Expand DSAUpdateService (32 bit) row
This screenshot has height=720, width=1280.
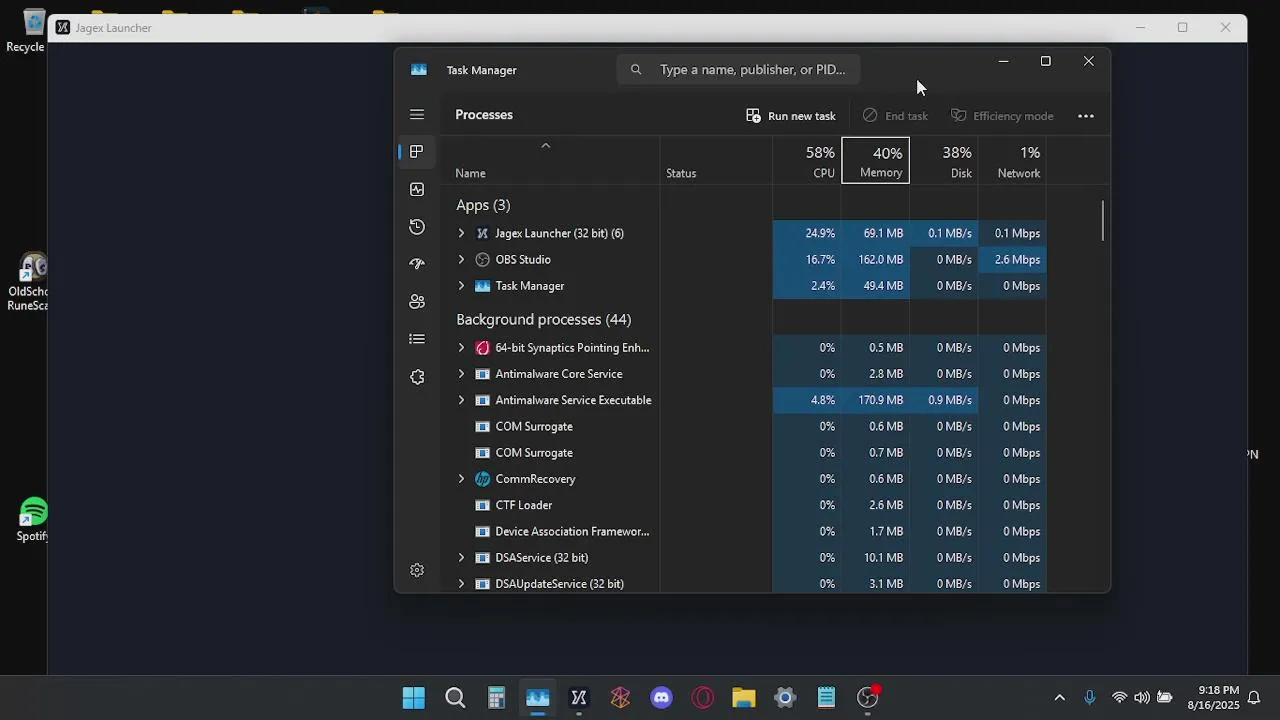461,584
